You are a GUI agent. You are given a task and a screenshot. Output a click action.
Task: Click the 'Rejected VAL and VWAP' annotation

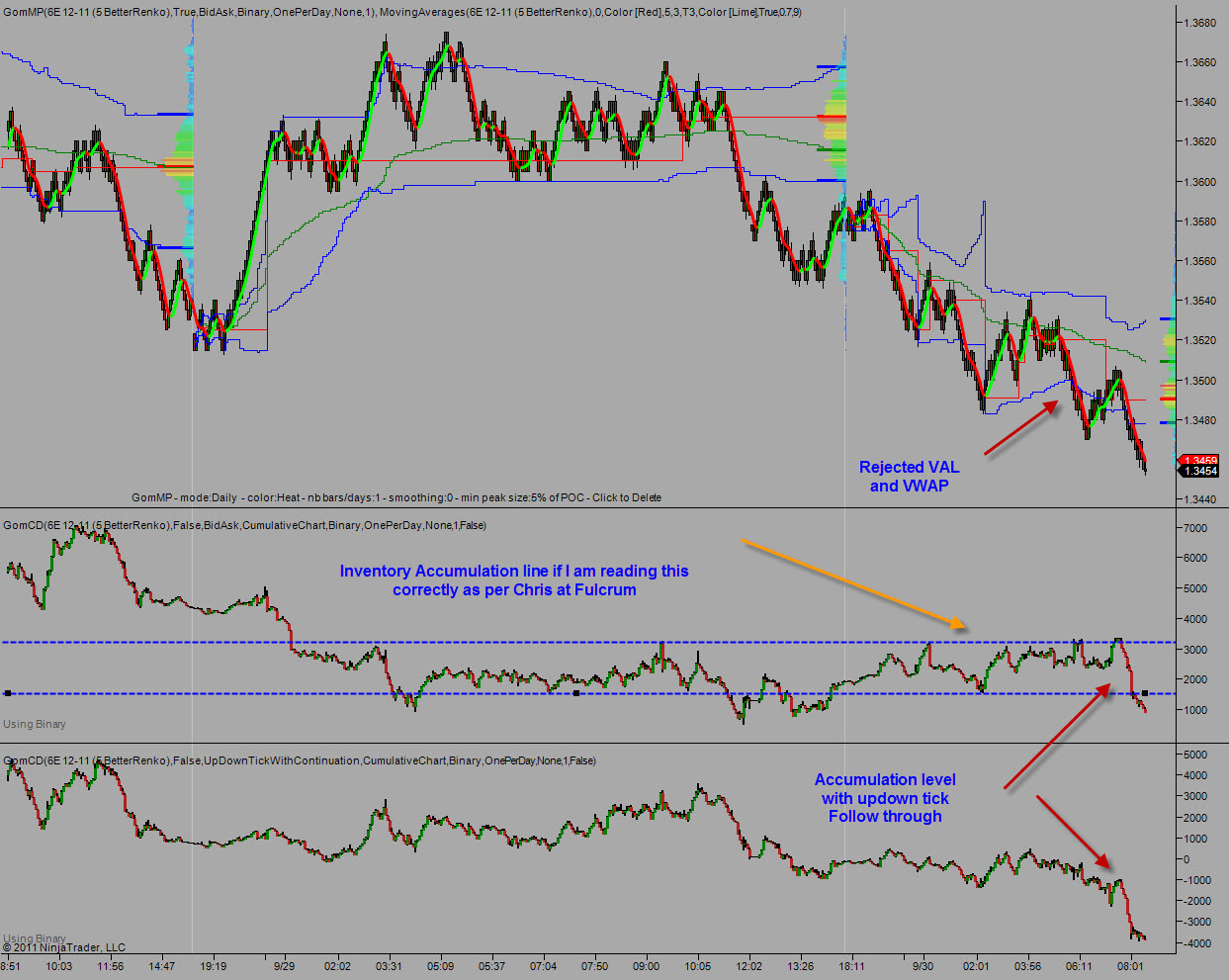pos(909,477)
